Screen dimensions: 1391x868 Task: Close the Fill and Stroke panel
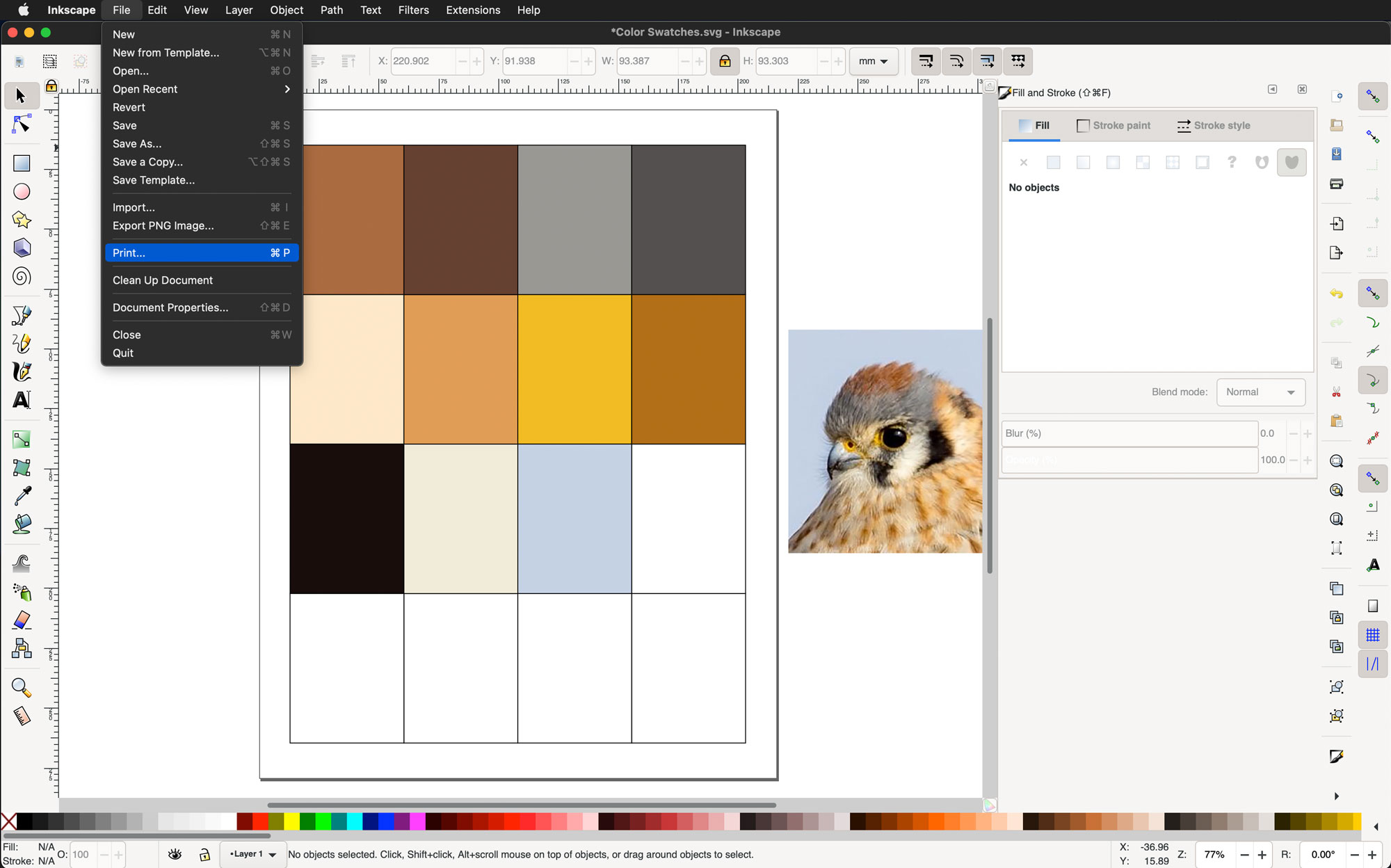click(1302, 90)
